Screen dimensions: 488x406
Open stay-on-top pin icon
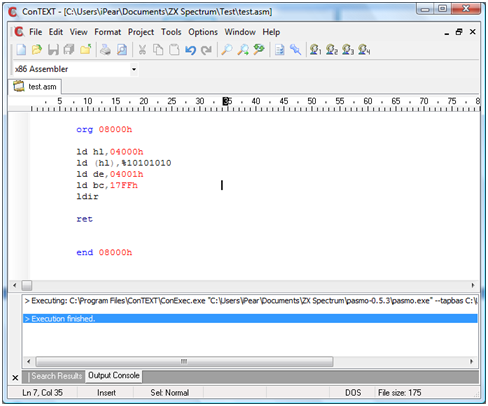point(295,50)
